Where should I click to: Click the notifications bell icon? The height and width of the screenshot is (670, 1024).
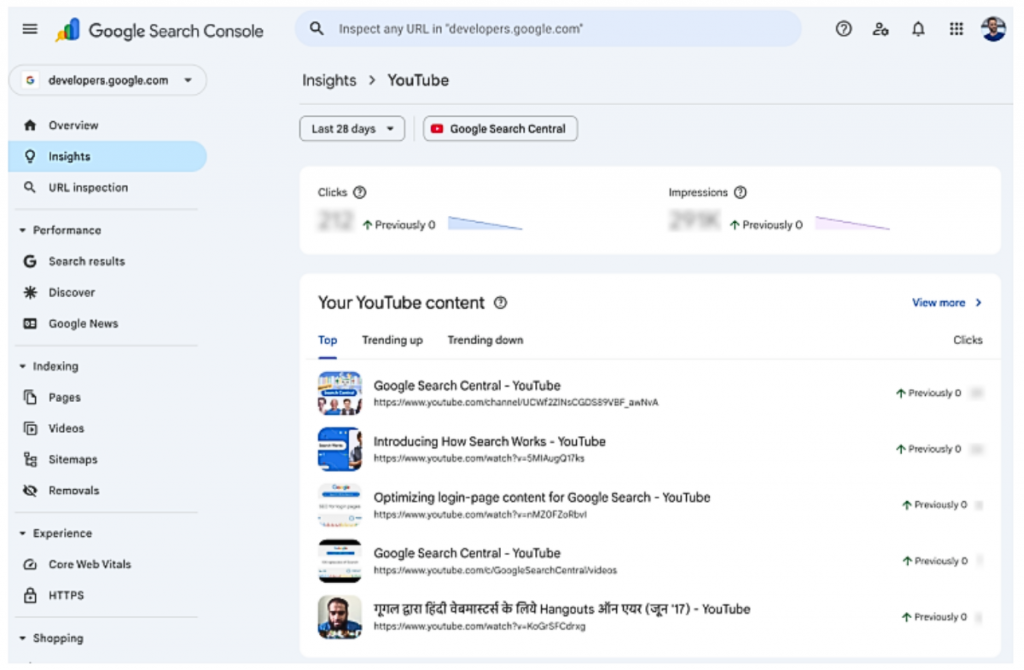point(918,29)
